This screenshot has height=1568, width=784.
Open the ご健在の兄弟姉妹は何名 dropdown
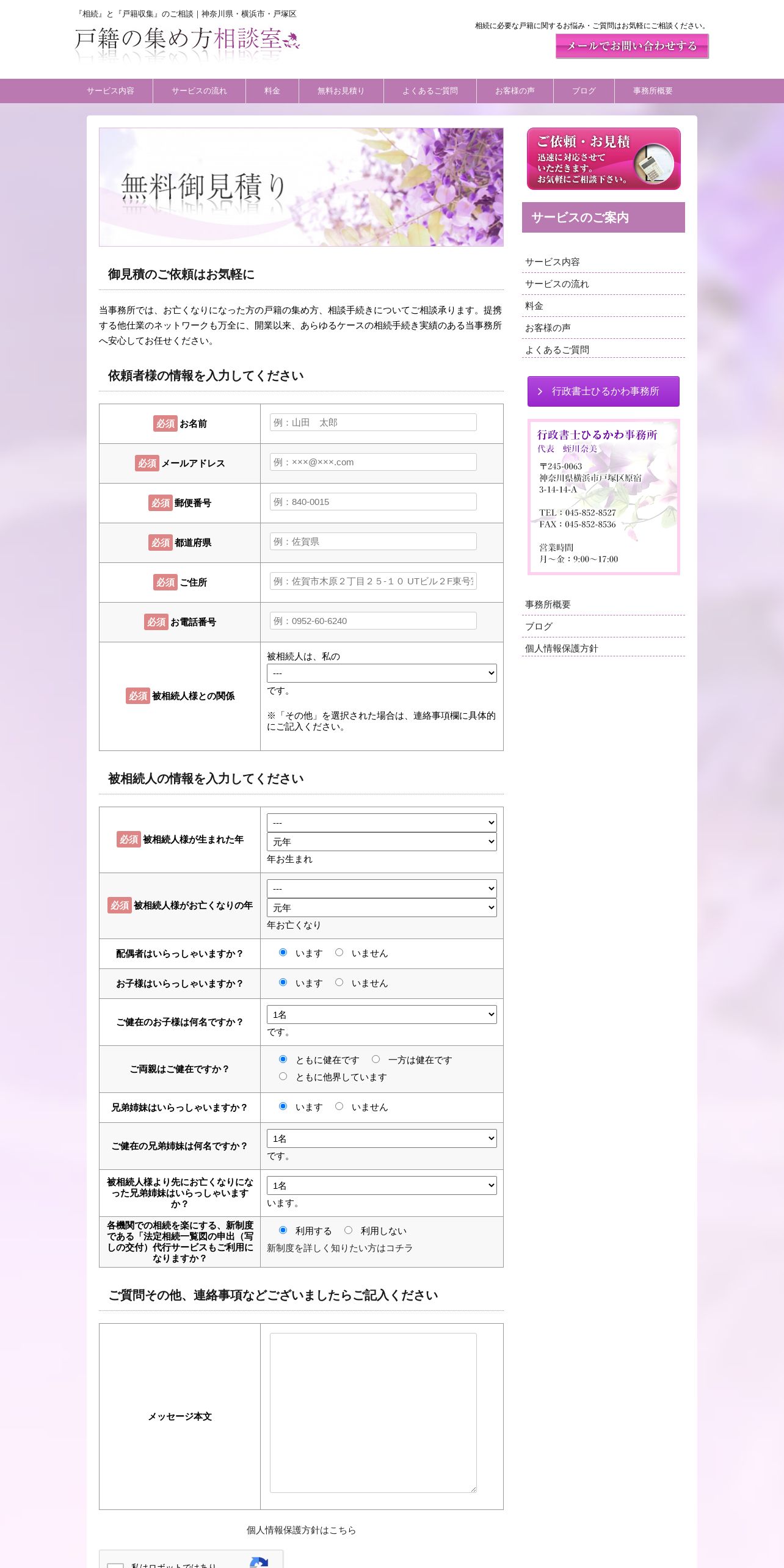(382, 1139)
